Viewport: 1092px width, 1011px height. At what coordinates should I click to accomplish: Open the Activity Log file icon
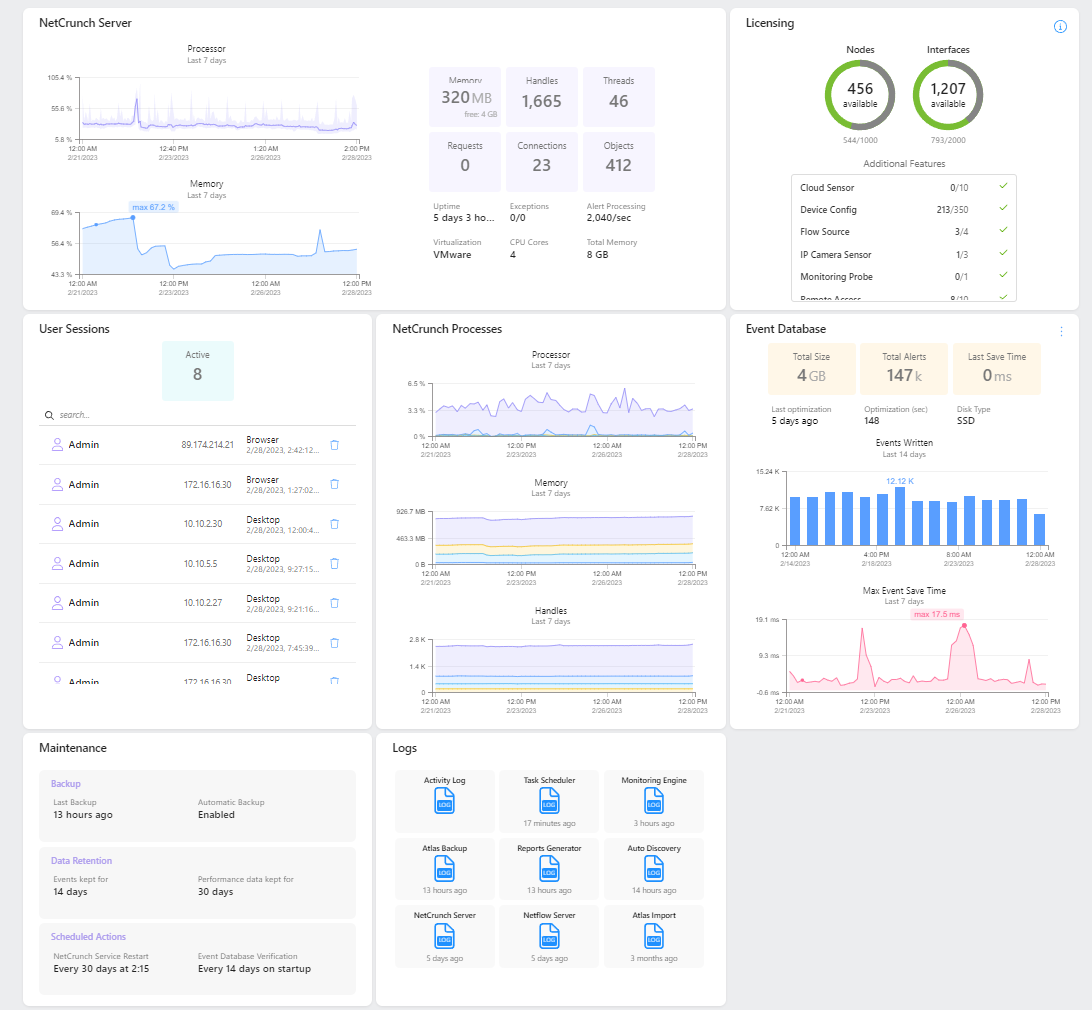[x=444, y=803]
